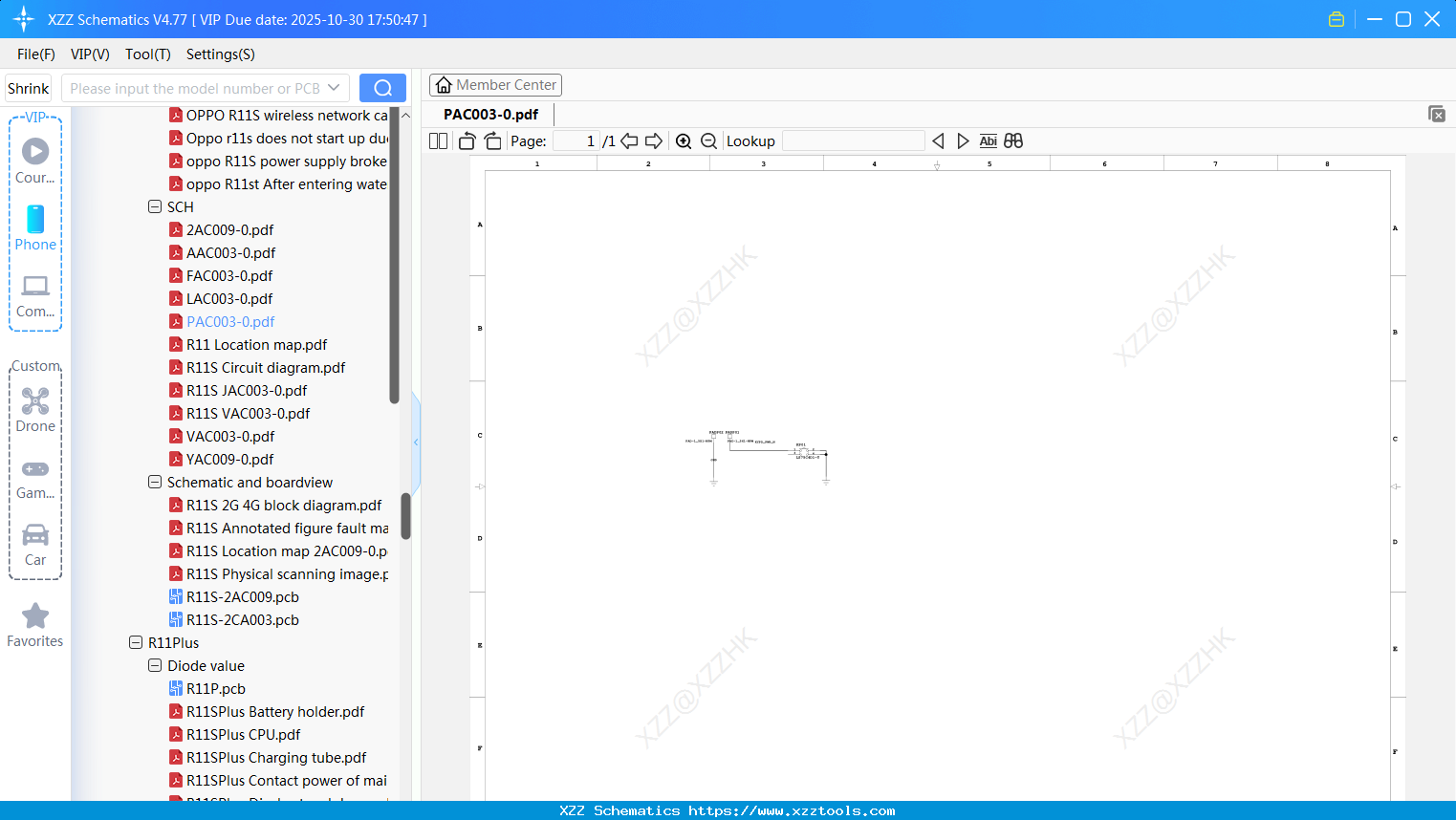Screen dimensions: 1456x820
Task: Click the Lookup text field
Action: 853,141
